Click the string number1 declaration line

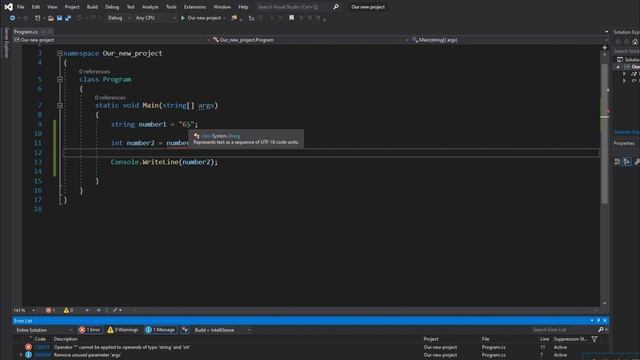click(154, 124)
